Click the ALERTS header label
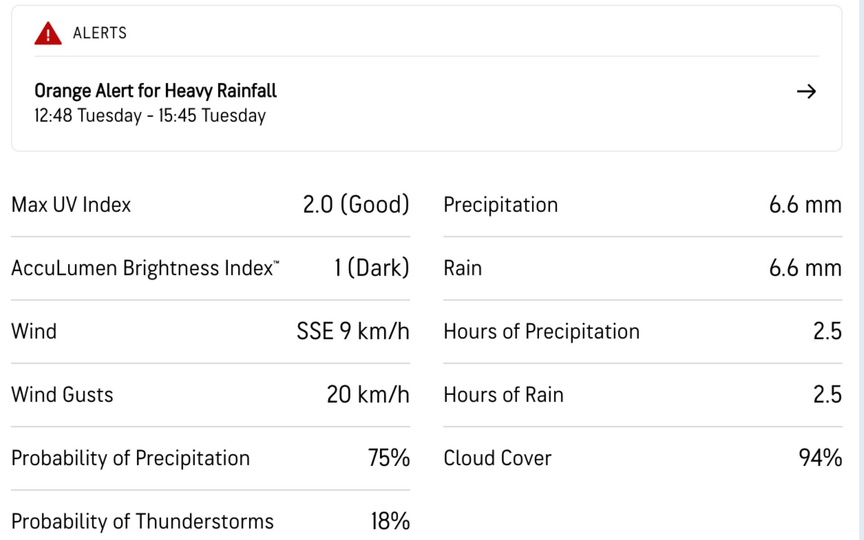Screen dimensions: 864x540 [100, 33]
